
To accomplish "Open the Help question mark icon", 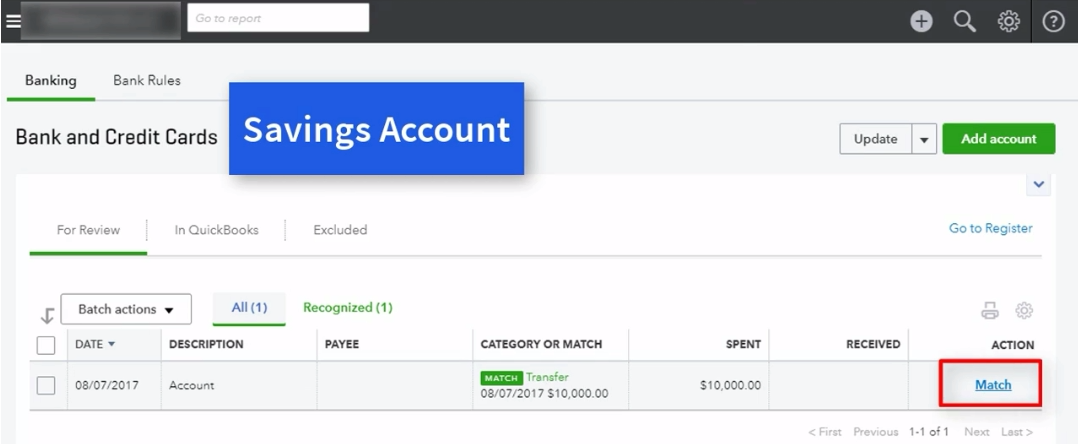I will pos(1053,21).
